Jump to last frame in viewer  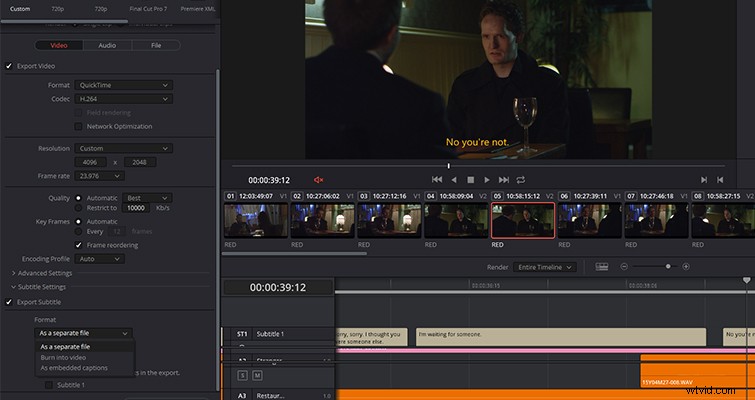504,180
